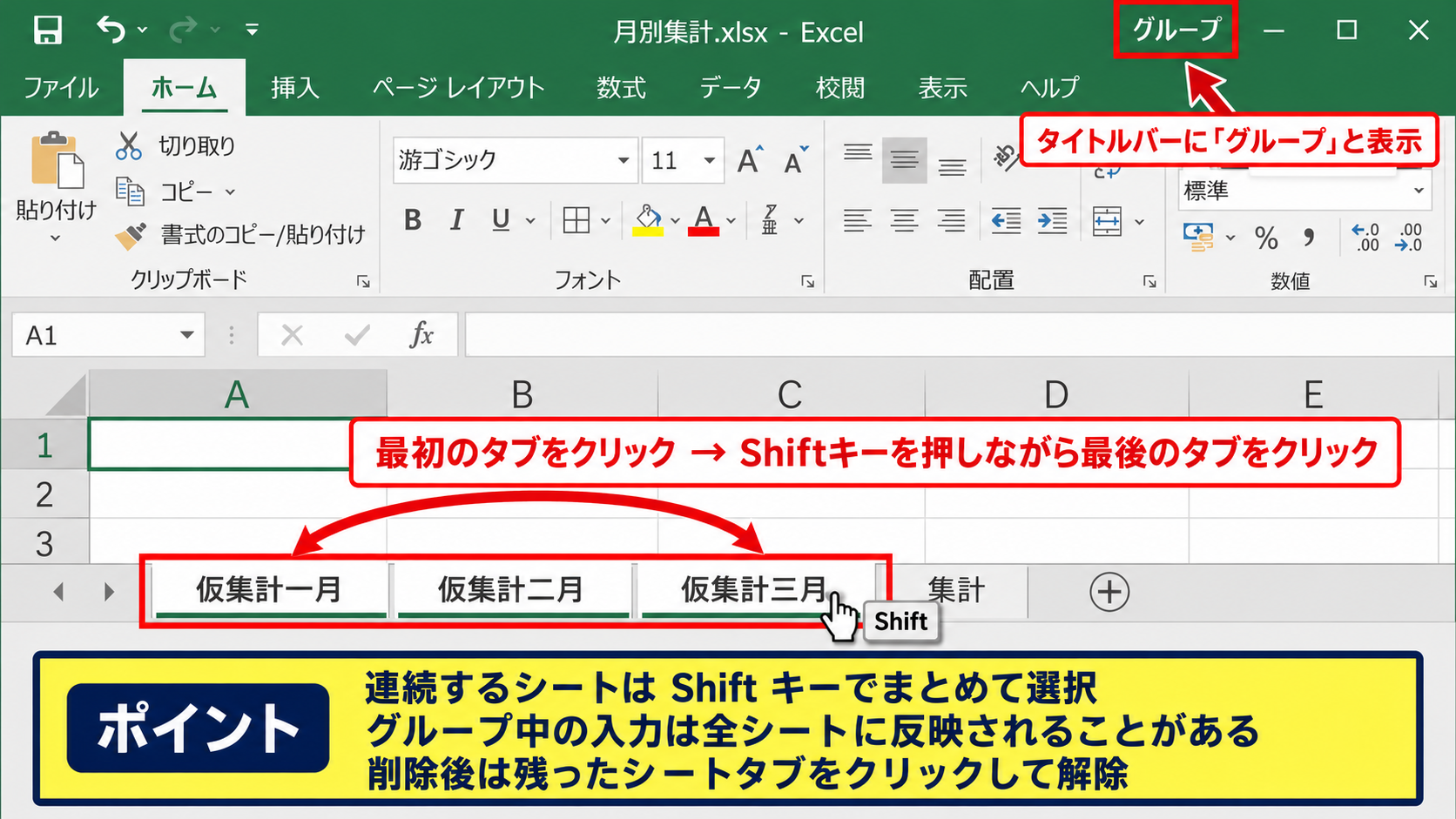Toggle align text left

coord(857,221)
